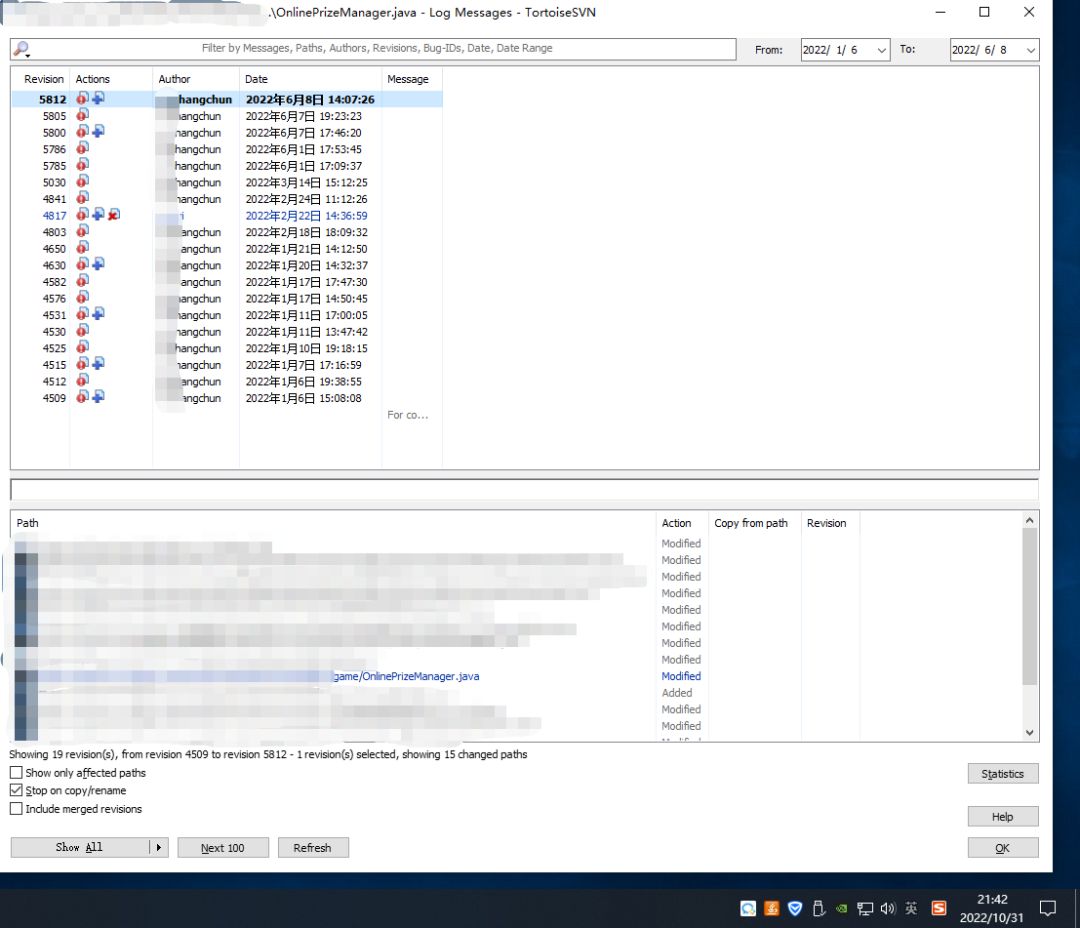
Task: Open the Statistics dialog
Action: pyautogui.click(x=1002, y=774)
